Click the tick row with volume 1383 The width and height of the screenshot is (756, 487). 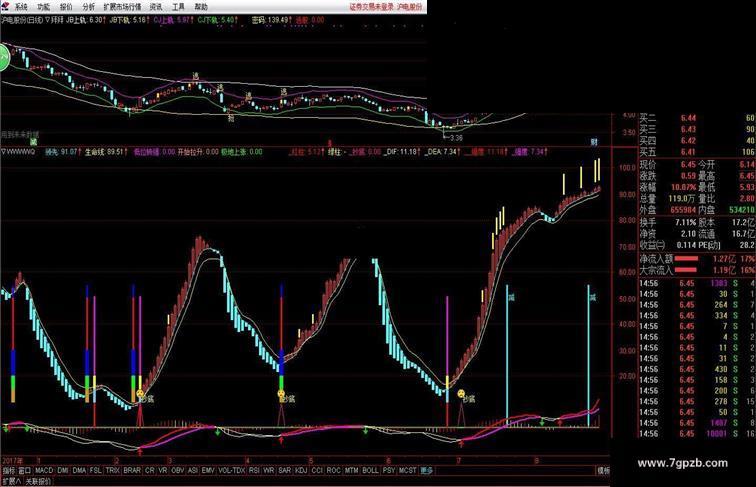[x=697, y=284]
